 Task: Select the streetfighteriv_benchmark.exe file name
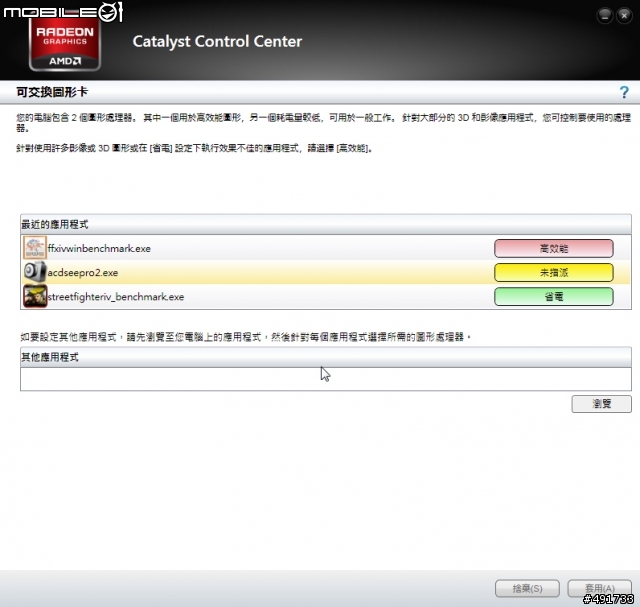pos(116,297)
